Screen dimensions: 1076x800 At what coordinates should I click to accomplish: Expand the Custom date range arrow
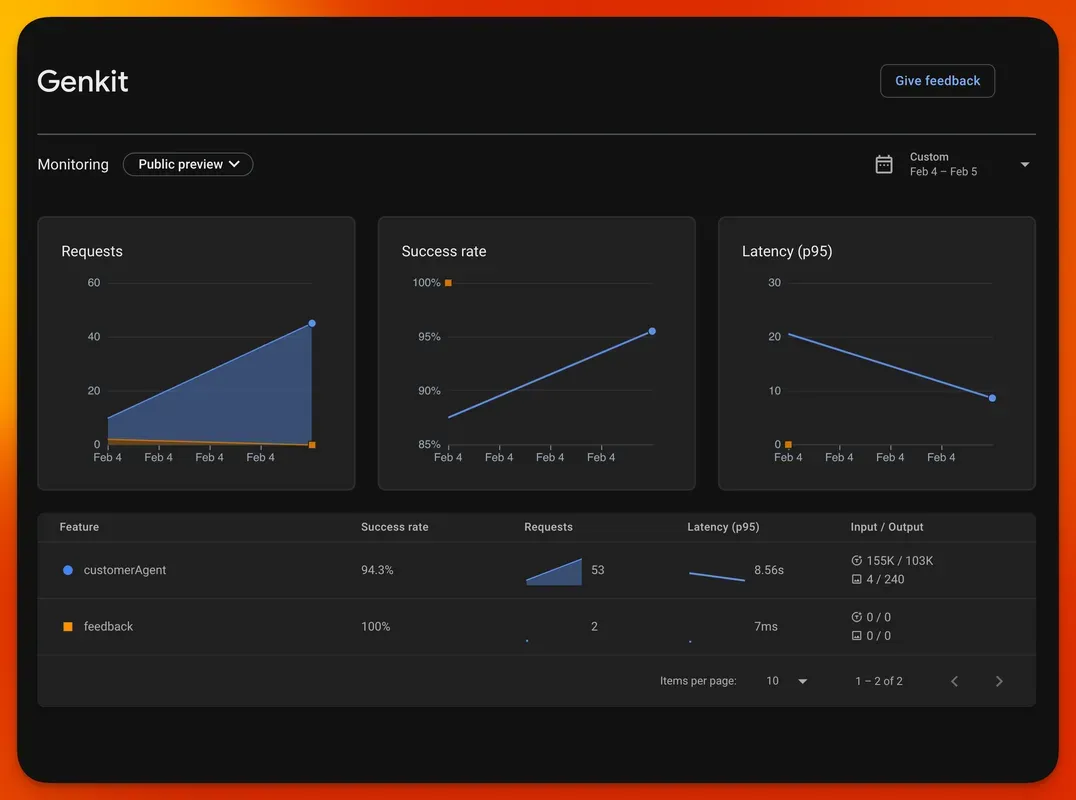tap(1024, 165)
